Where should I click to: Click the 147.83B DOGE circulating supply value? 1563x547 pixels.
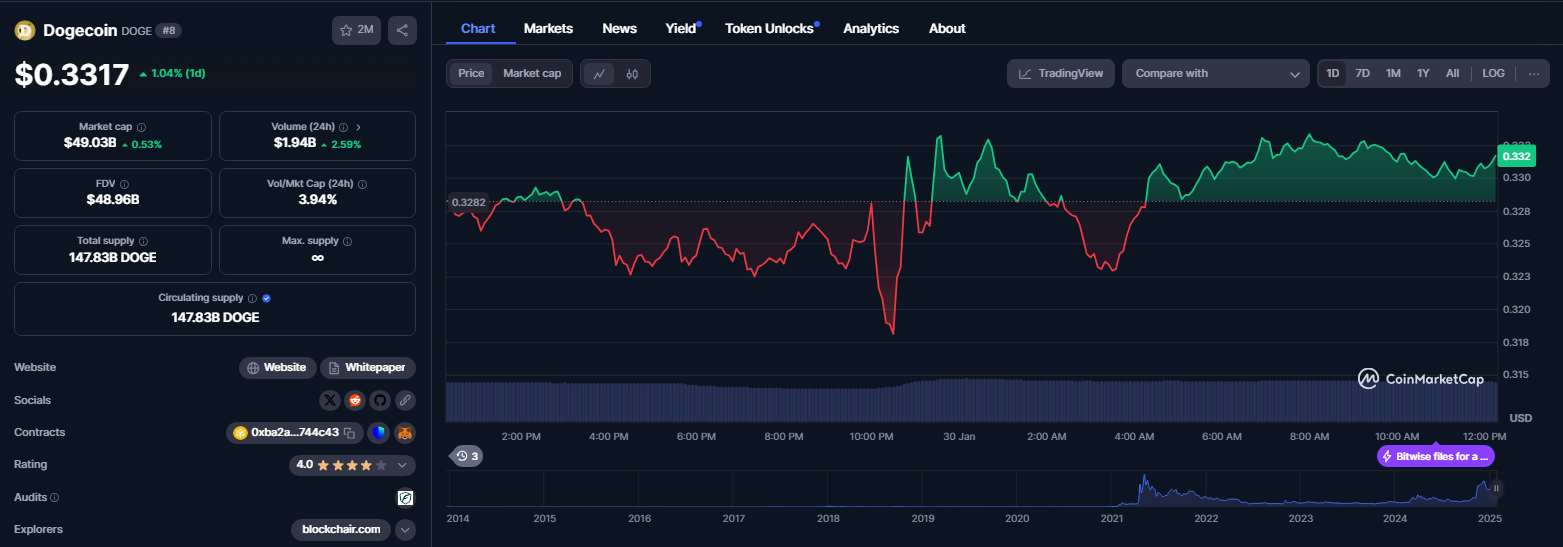click(x=215, y=317)
